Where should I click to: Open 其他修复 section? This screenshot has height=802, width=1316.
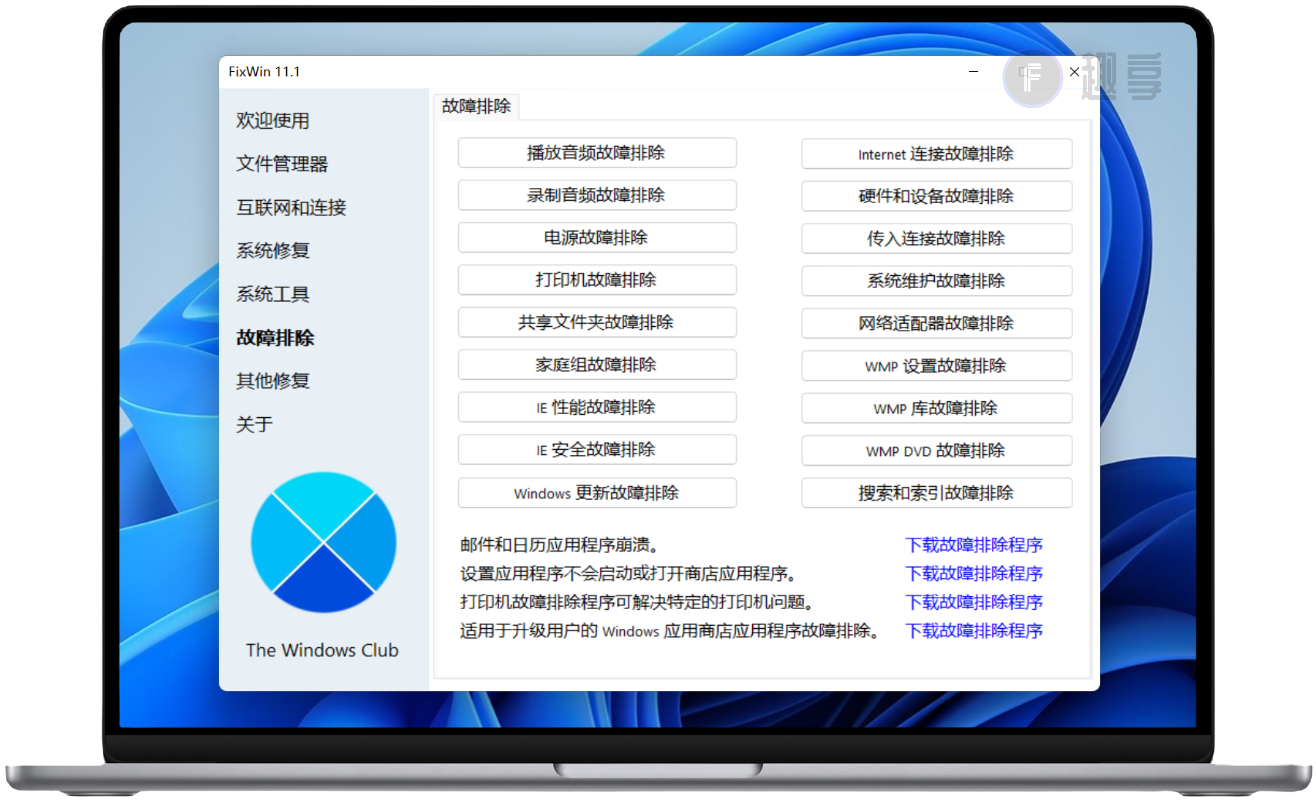click(273, 381)
